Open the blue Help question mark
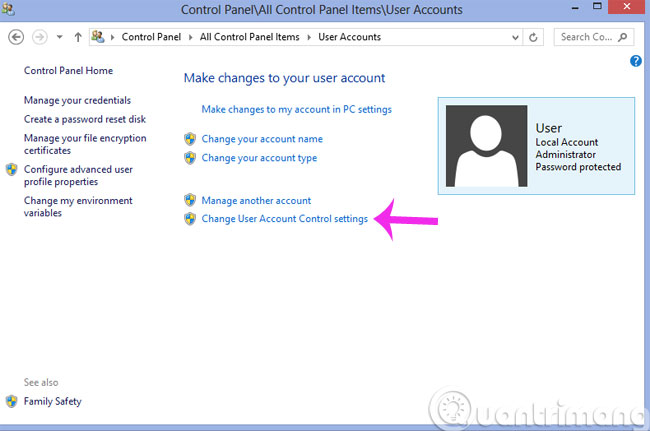The image size is (650, 431). click(635, 61)
